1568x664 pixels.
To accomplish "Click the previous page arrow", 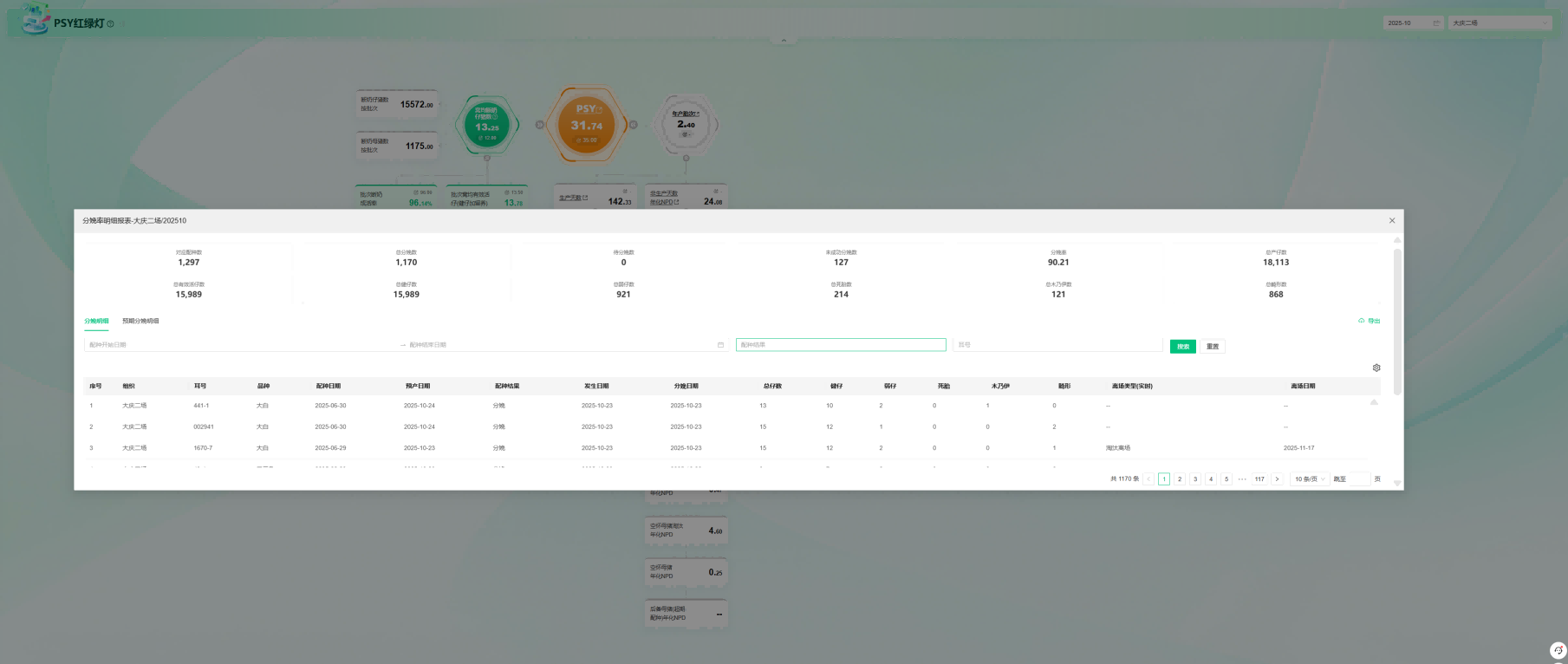I will pos(1148,479).
